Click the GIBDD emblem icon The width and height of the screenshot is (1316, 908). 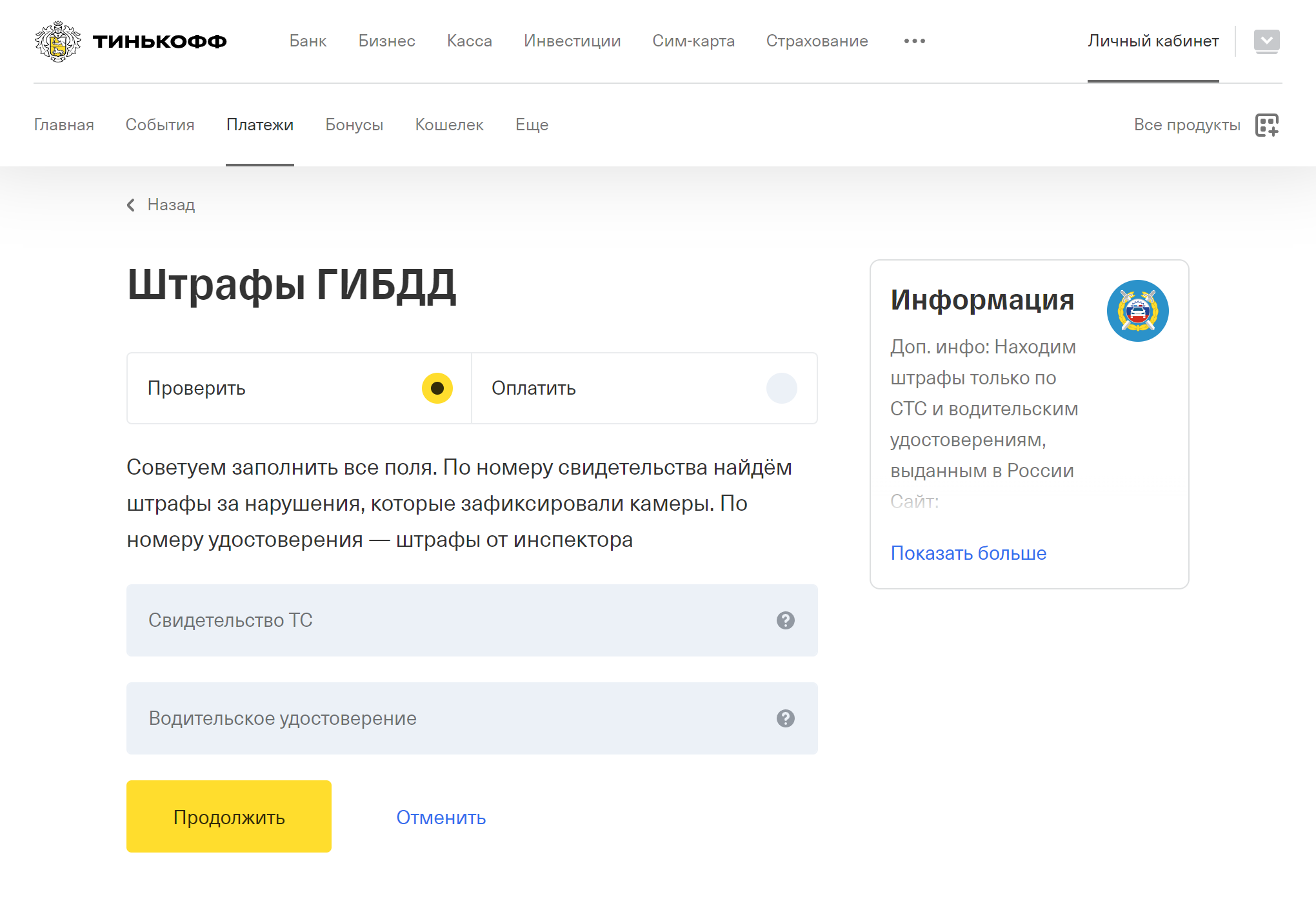1138,311
